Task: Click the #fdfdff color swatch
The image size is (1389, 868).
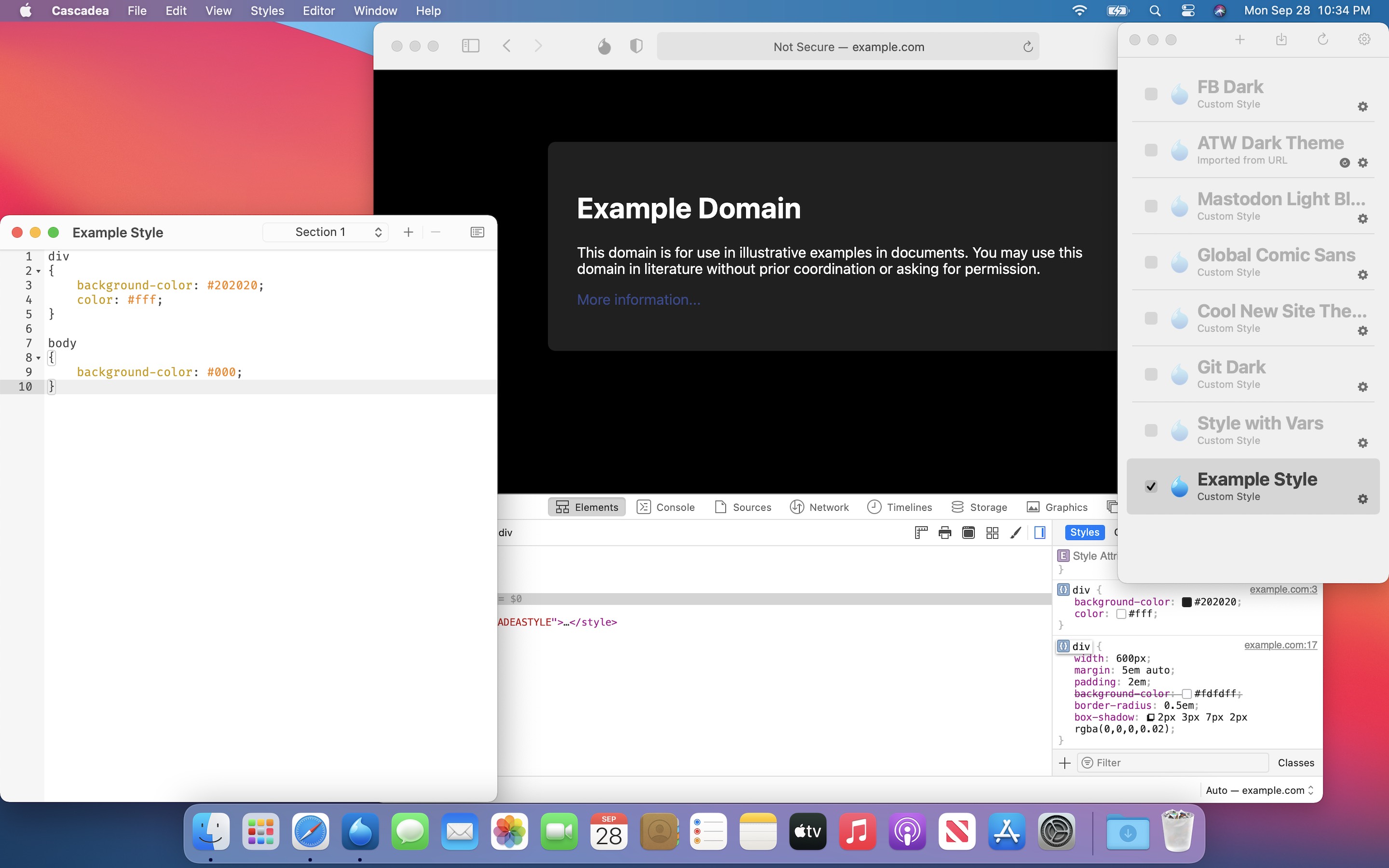Action: click(x=1186, y=694)
